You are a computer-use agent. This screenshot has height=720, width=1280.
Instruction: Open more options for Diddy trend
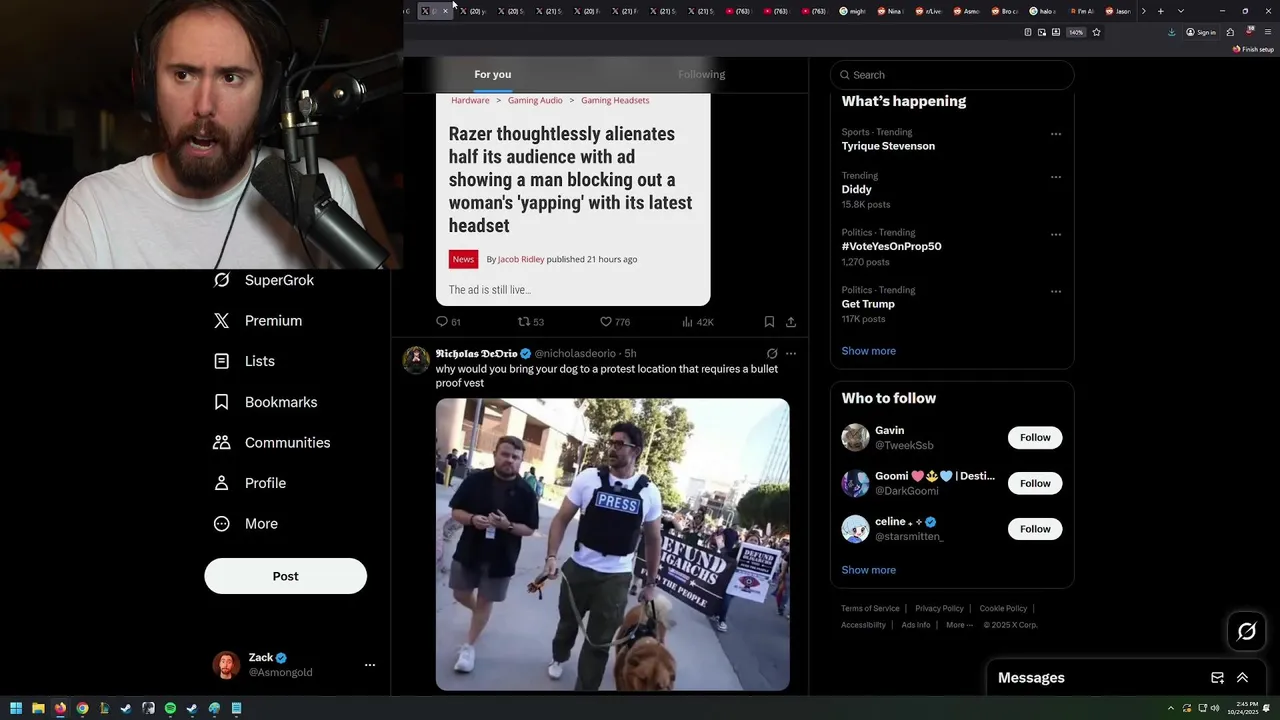1056,177
